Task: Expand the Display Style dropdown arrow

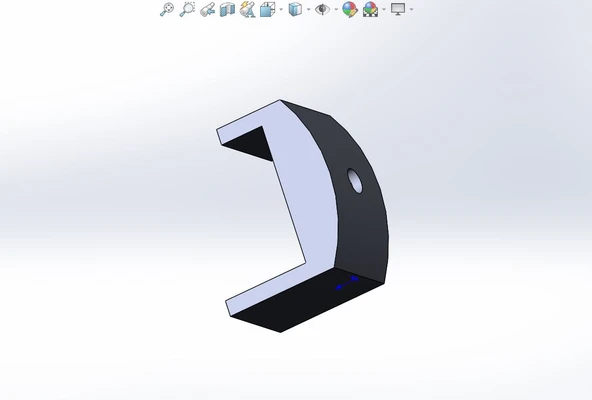Action: pyautogui.click(x=309, y=9)
